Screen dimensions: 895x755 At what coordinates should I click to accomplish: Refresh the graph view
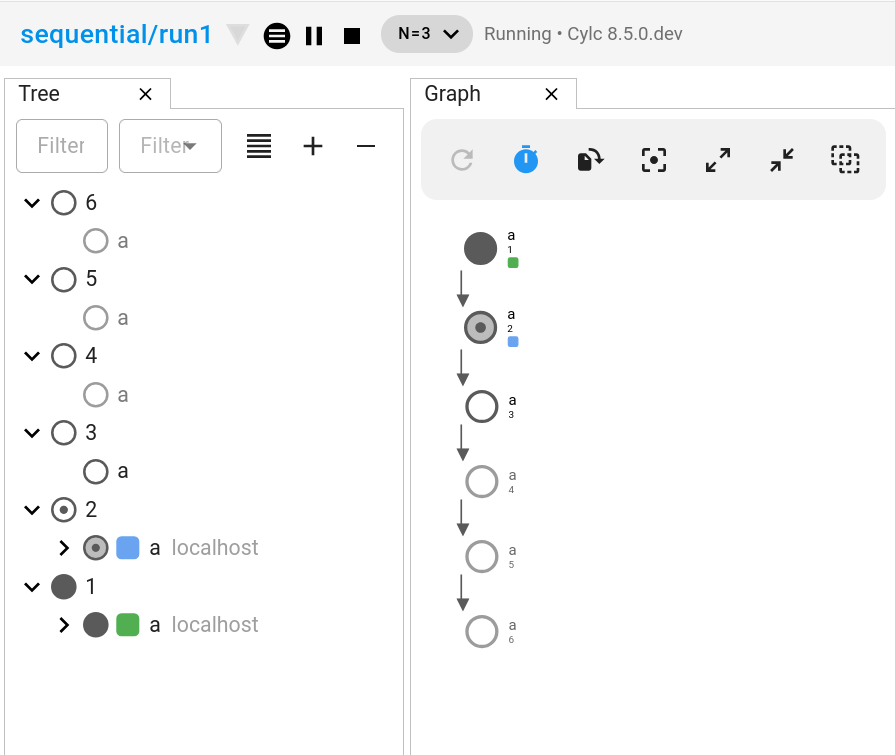(x=462, y=160)
